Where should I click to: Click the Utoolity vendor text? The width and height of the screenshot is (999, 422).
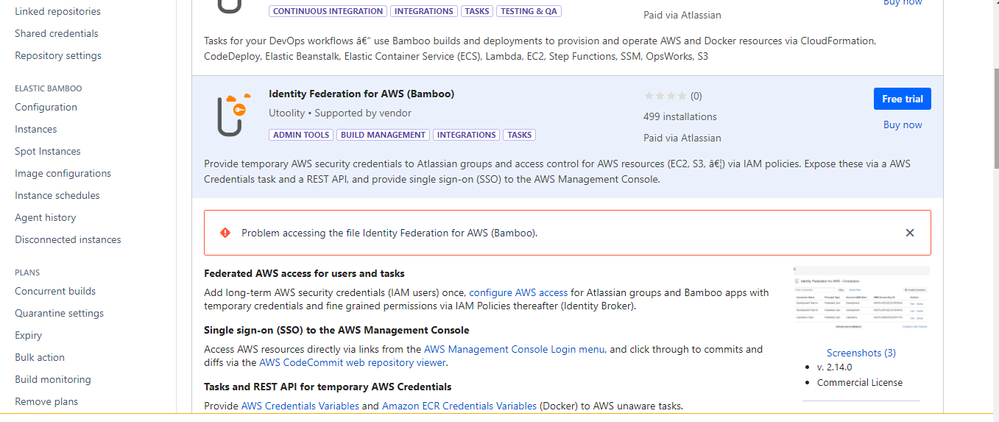(x=287, y=113)
